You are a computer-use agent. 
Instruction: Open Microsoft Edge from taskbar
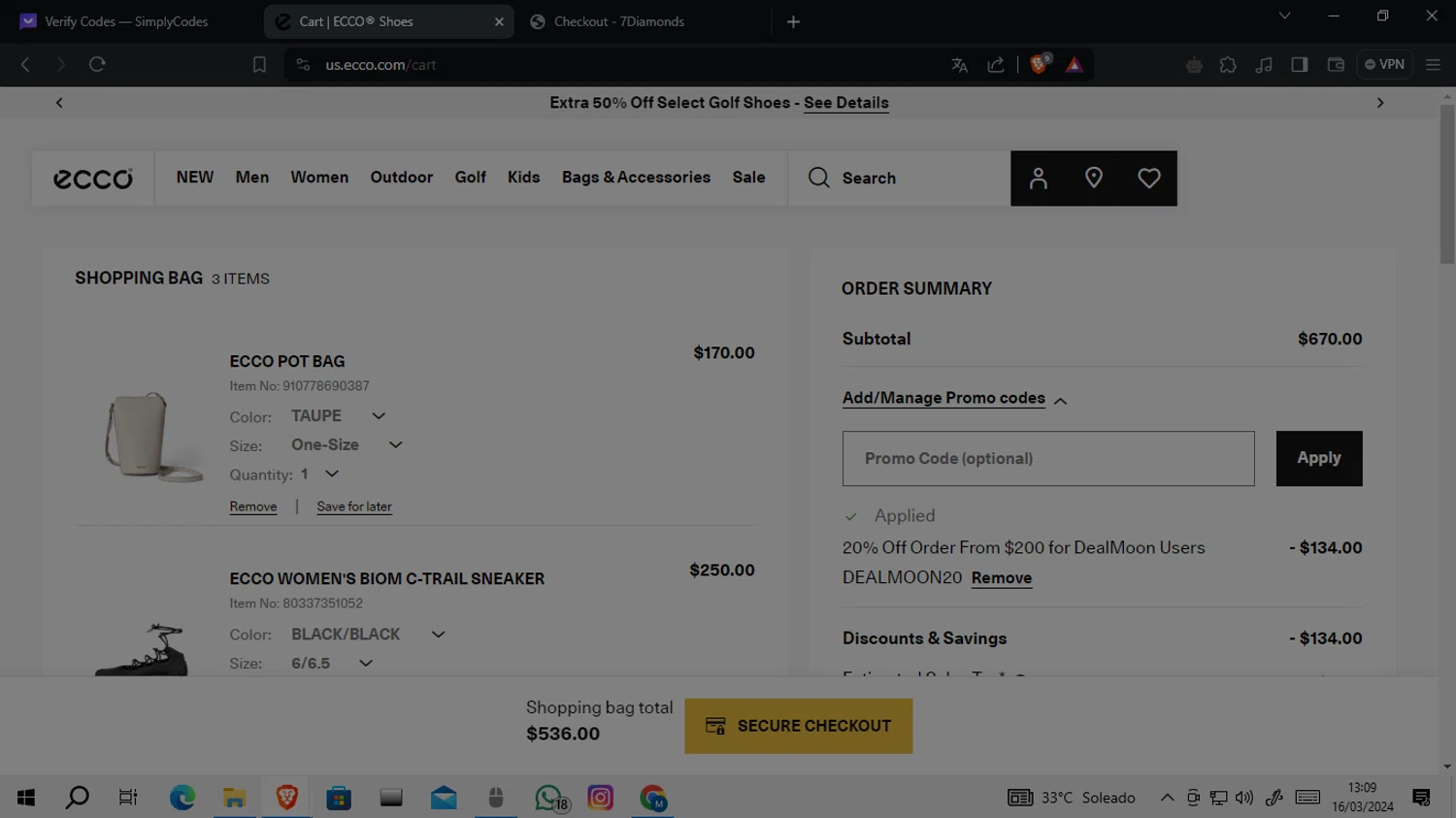(182, 798)
